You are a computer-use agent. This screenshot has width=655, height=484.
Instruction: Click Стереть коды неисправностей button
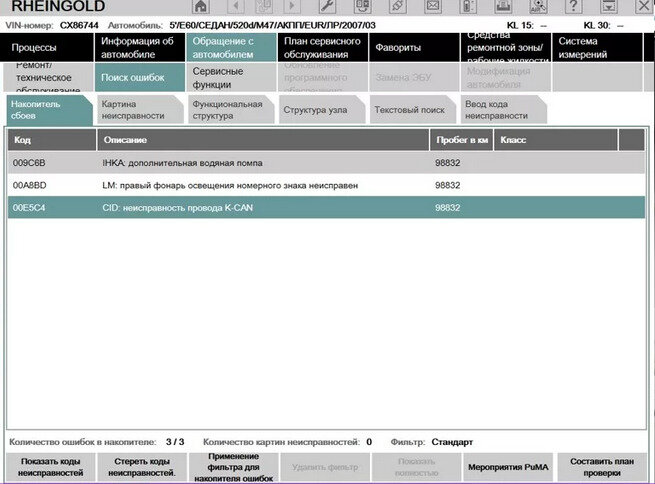[x=142, y=467]
